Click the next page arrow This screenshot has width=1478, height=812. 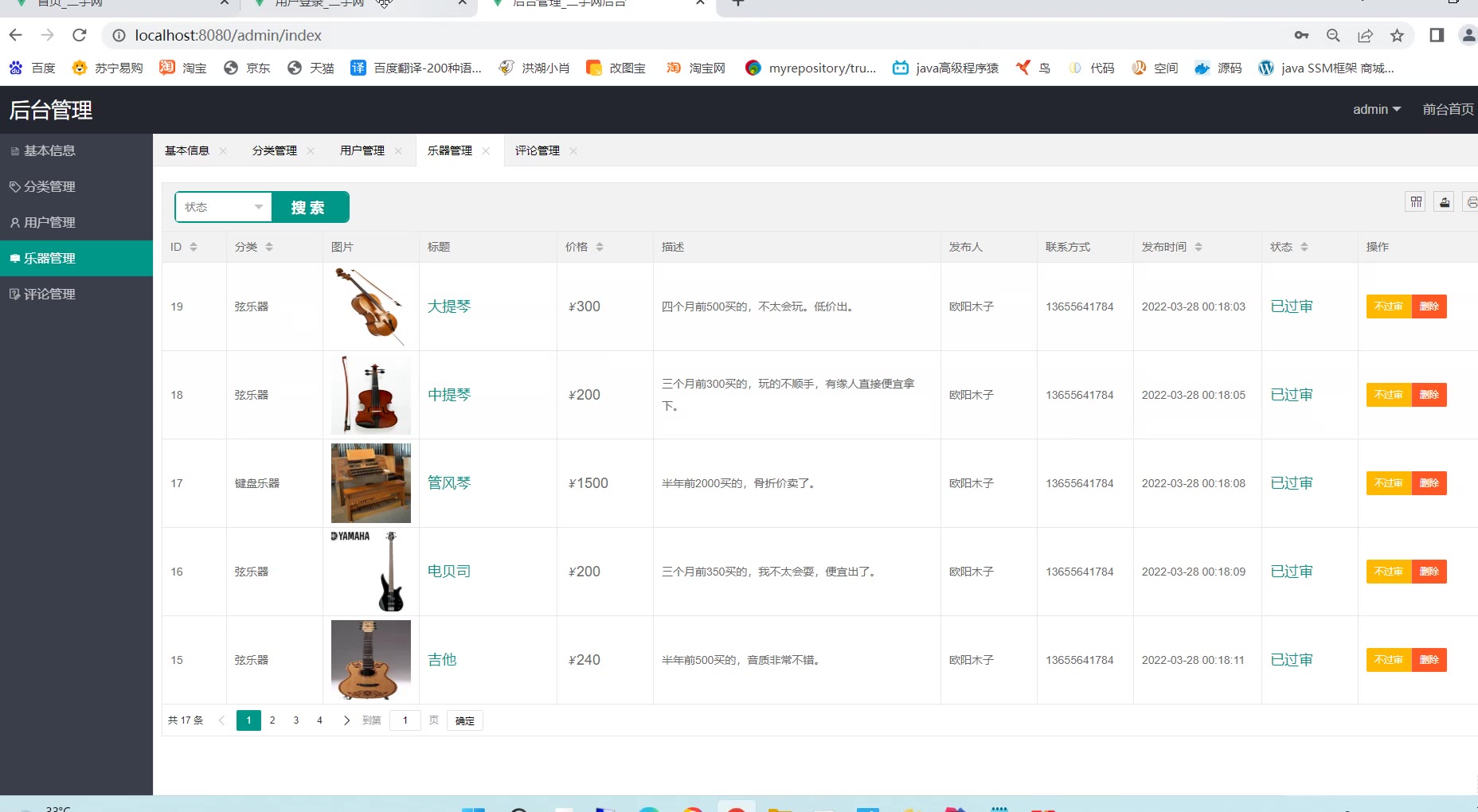point(346,720)
